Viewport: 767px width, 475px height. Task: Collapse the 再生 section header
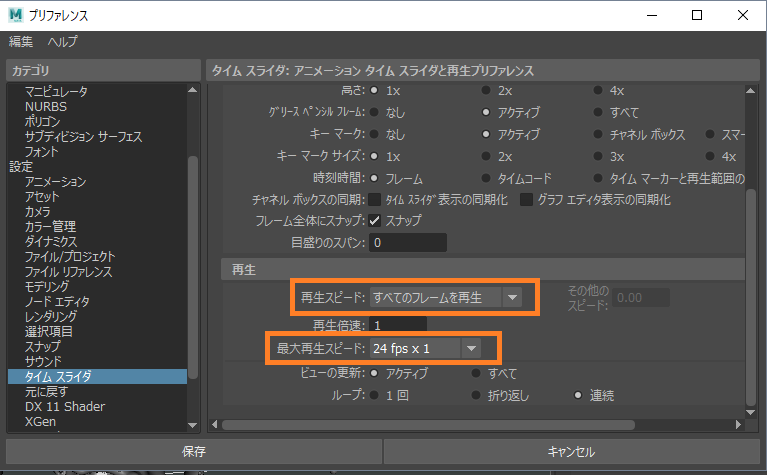click(482, 270)
